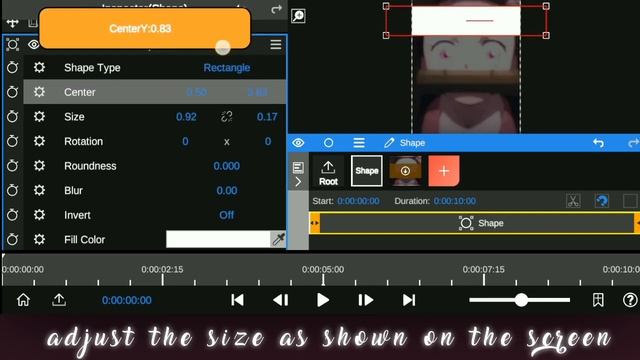Open gear settings for Fill Color
640x360 pixels.
point(39,239)
